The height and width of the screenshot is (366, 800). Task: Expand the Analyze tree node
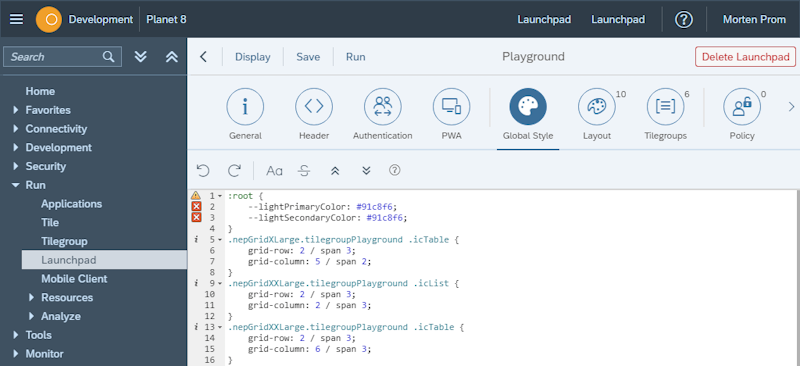click(x=32, y=316)
